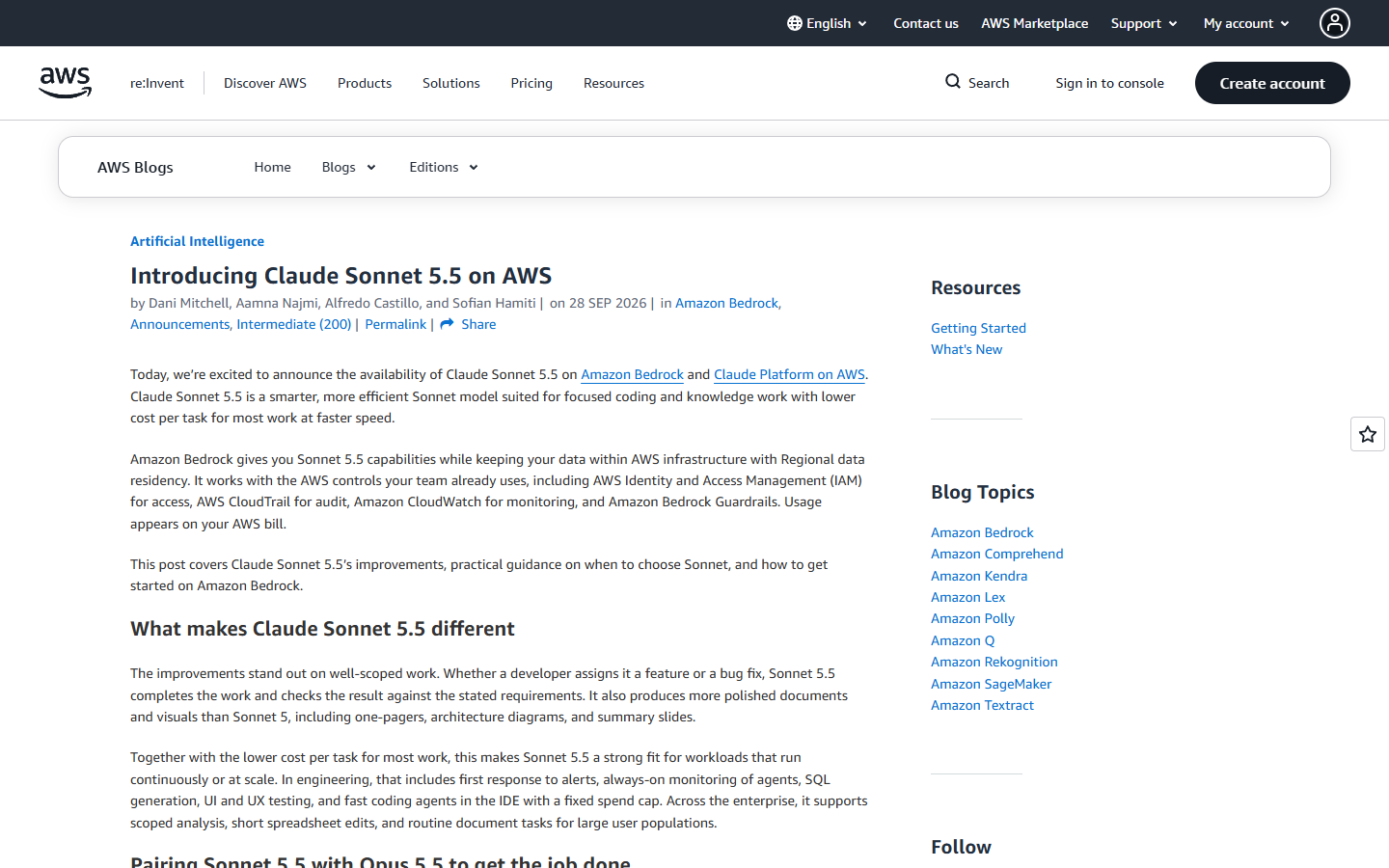Image resolution: width=1389 pixels, height=868 pixels.
Task: Expand the My account dropdown
Action: click(x=1246, y=23)
